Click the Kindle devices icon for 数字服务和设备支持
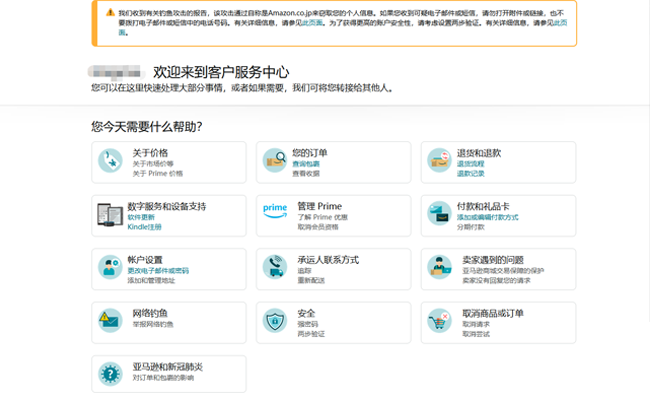Viewport: 650px width, 396px height. coord(110,214)
